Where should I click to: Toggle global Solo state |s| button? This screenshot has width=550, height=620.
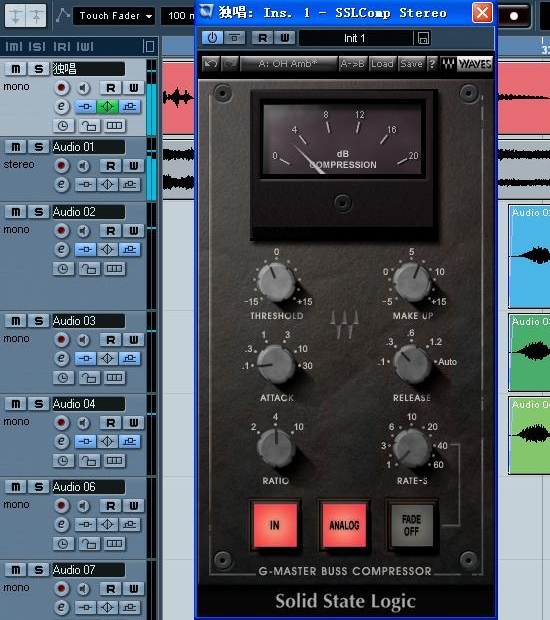[x=37, y=47]
